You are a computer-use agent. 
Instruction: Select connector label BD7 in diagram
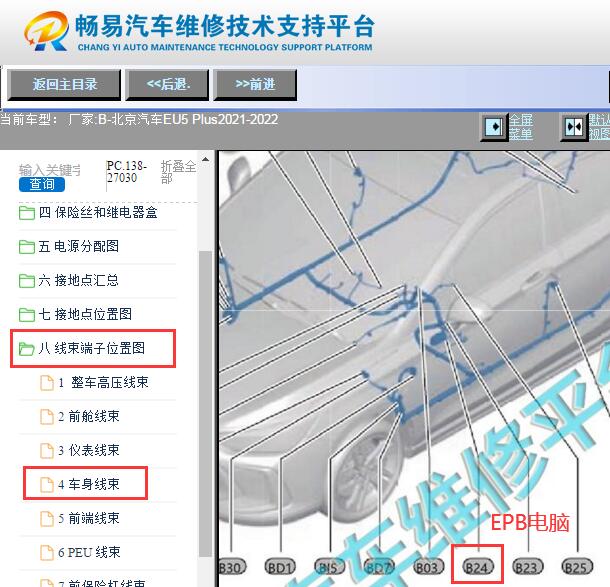tap(379, 568)
